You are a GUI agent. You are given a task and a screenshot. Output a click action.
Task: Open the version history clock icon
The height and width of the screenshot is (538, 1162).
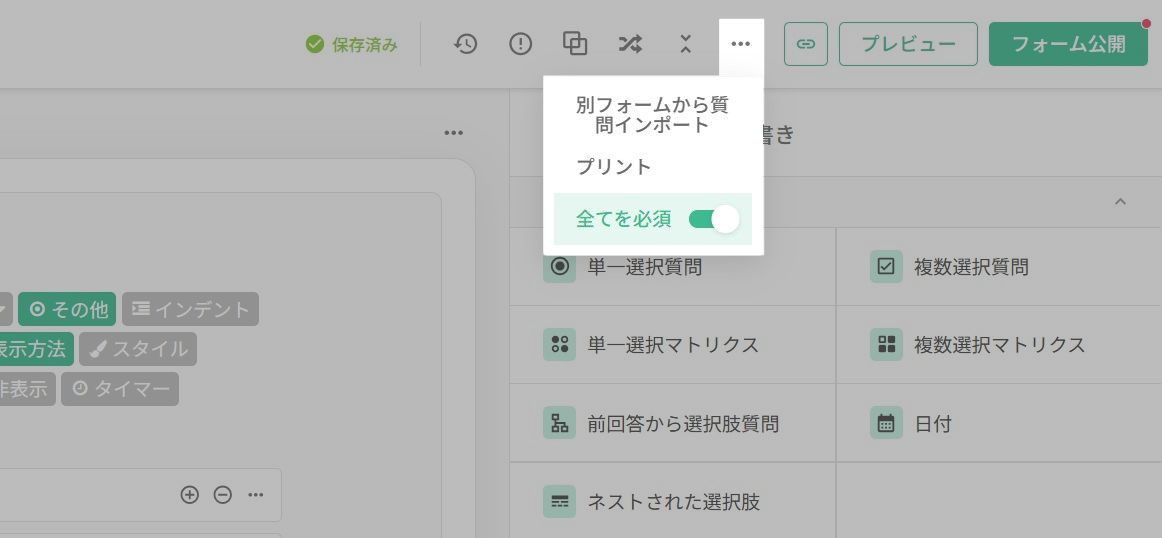pyautogui.click(x=465, y=44)
